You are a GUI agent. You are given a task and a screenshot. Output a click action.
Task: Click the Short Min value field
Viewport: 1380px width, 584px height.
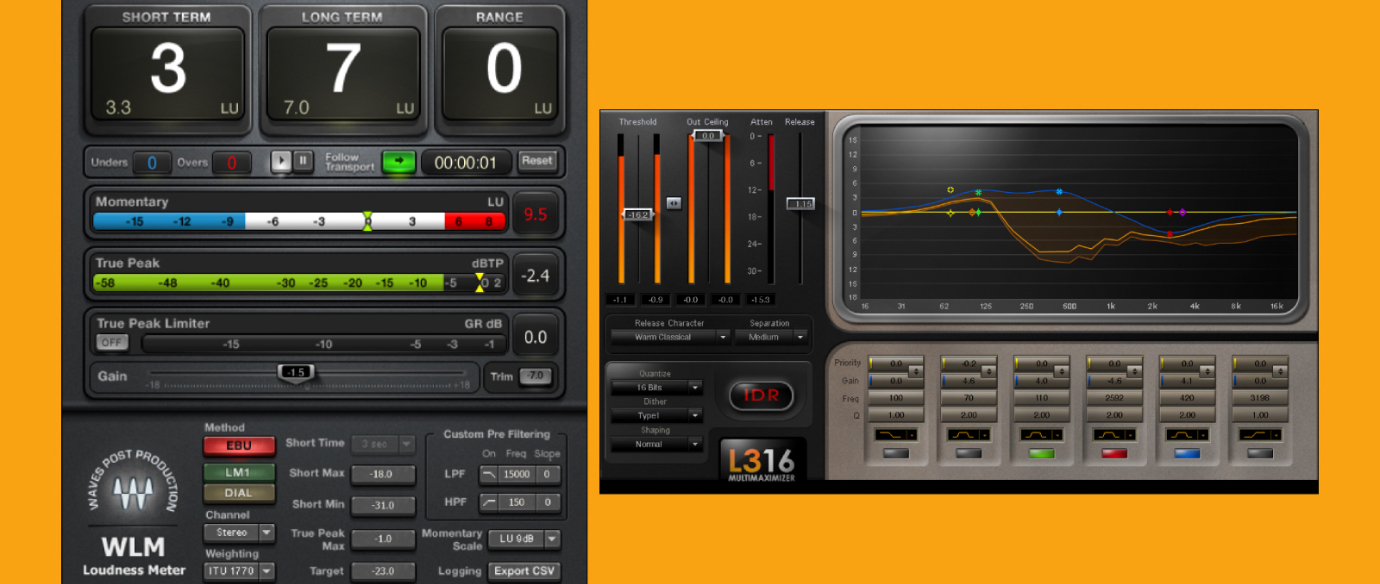pos(383,505)
